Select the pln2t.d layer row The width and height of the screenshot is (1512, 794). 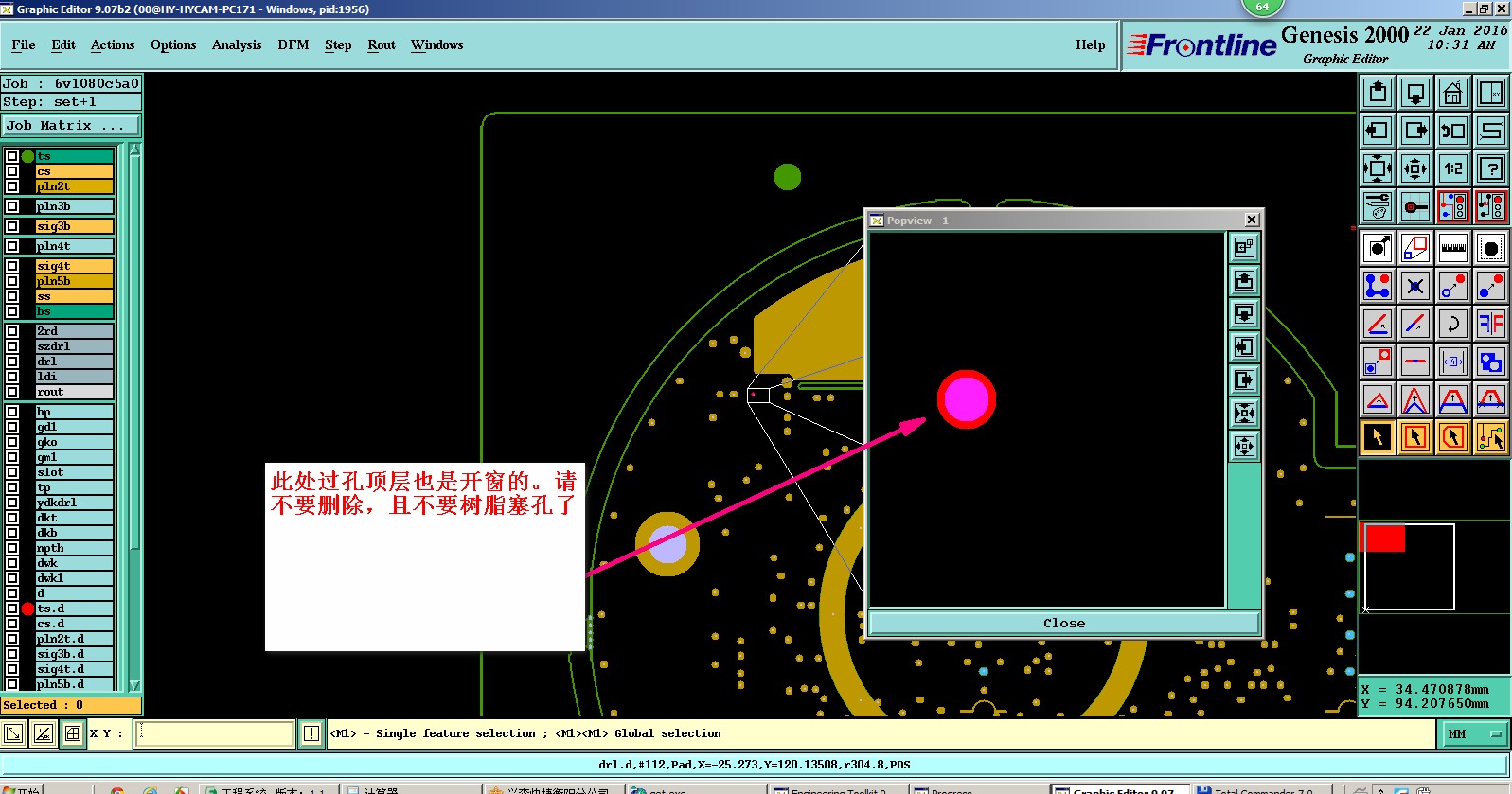click(x=75, y=639)
